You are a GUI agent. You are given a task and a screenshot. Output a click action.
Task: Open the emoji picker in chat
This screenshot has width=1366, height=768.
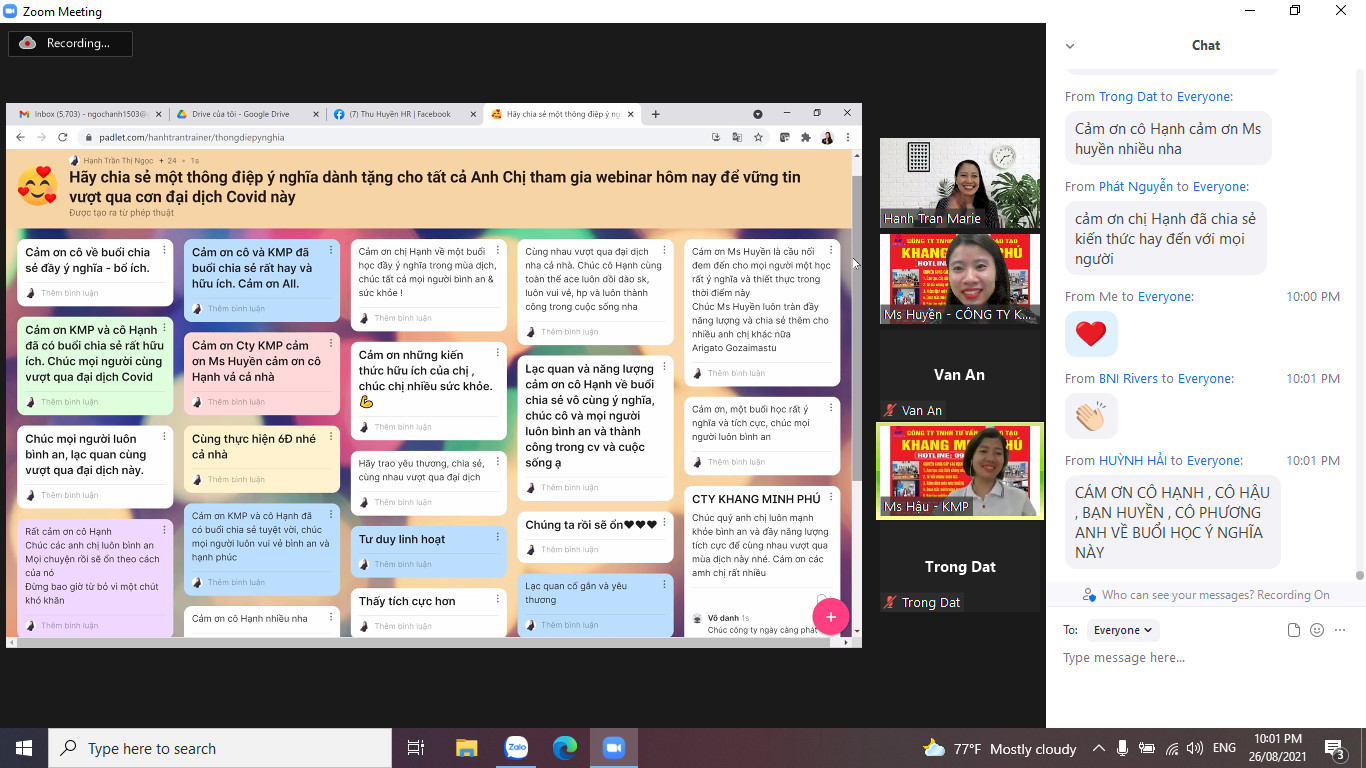[1317, 630]
